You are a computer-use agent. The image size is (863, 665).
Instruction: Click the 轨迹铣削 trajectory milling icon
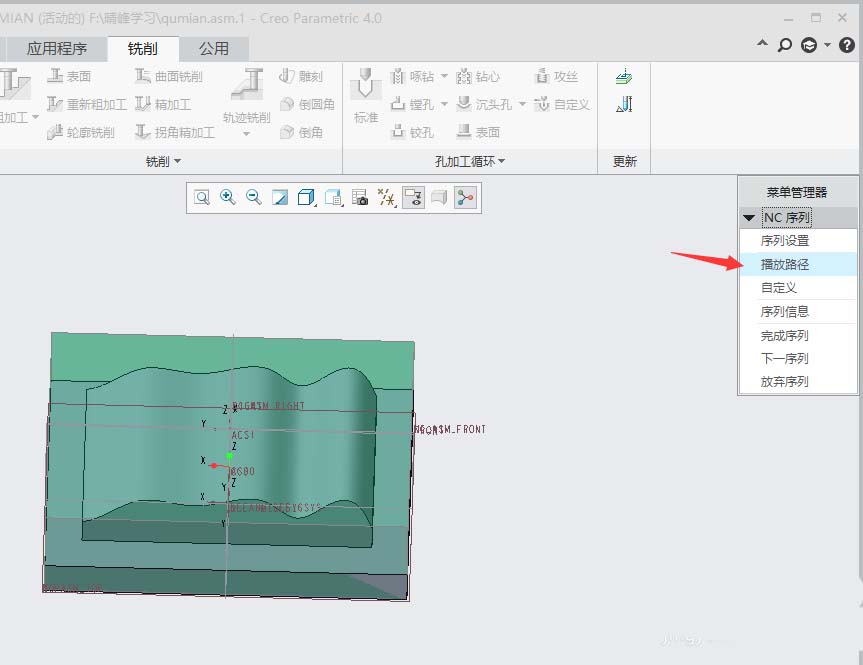[247, 86]
